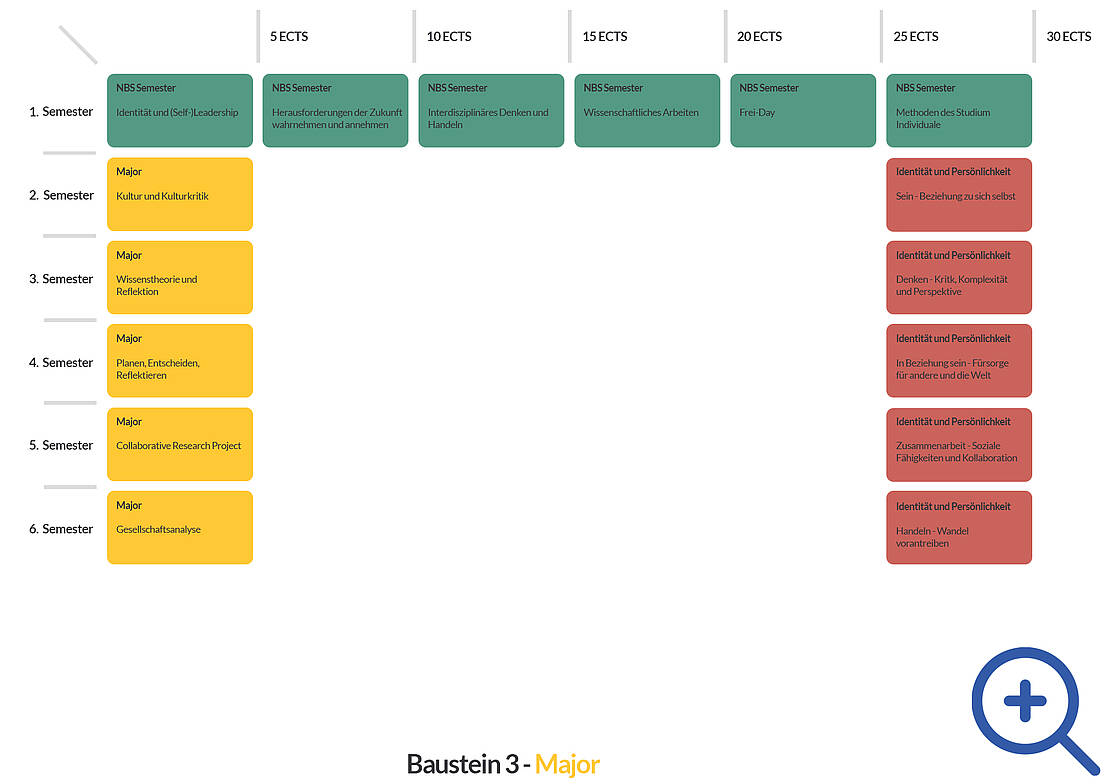Select the Identität und (Self-)Leadership module
Viewport: 1110px width, 784px height.
(x=180, y=111)
